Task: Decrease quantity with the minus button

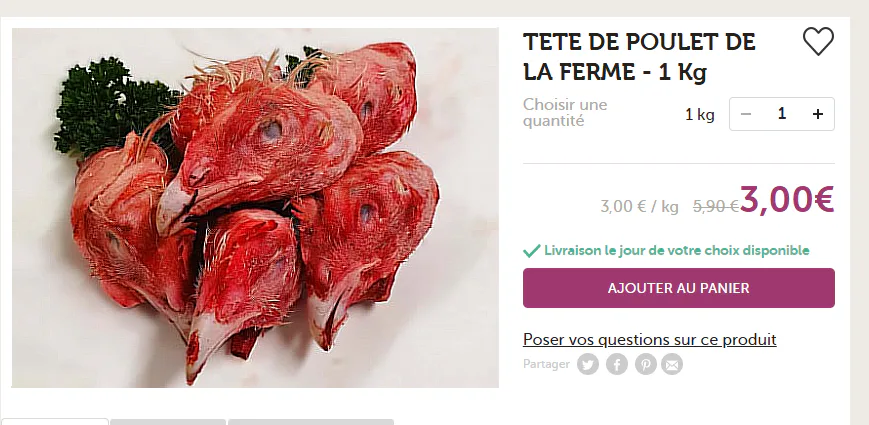Action: pos(746,114)
